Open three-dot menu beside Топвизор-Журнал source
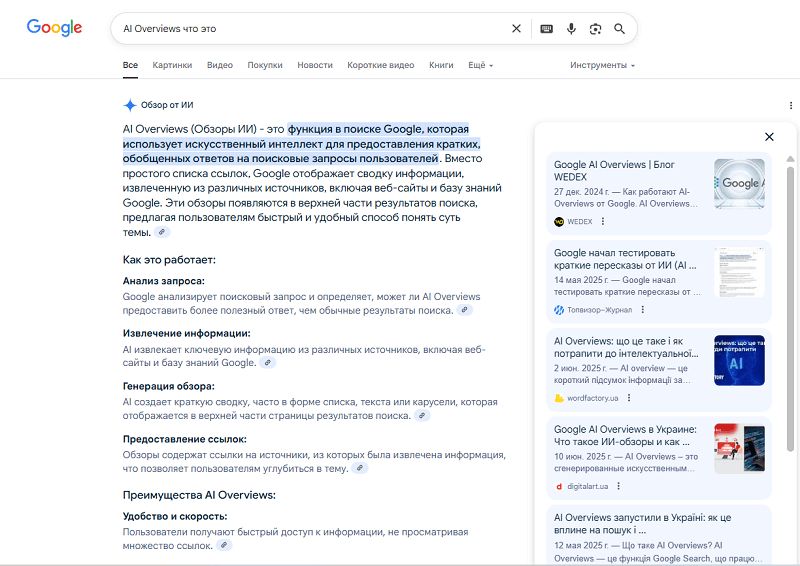 tap(643, 310)
